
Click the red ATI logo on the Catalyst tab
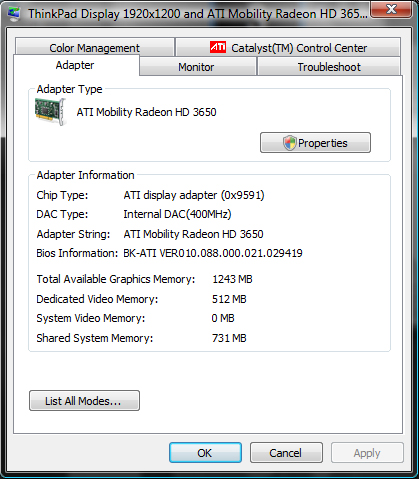[x=218, y=47]
